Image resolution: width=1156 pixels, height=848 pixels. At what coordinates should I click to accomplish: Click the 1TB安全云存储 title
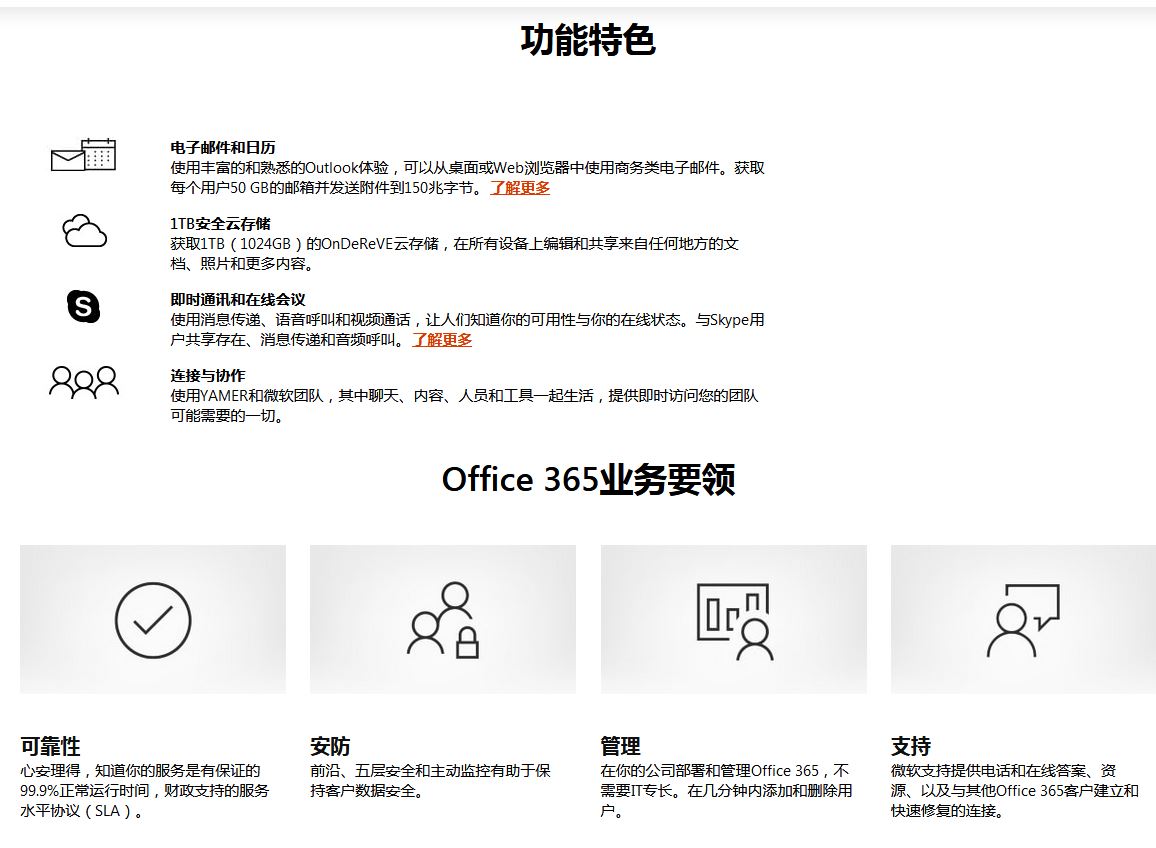click(220, 223)
